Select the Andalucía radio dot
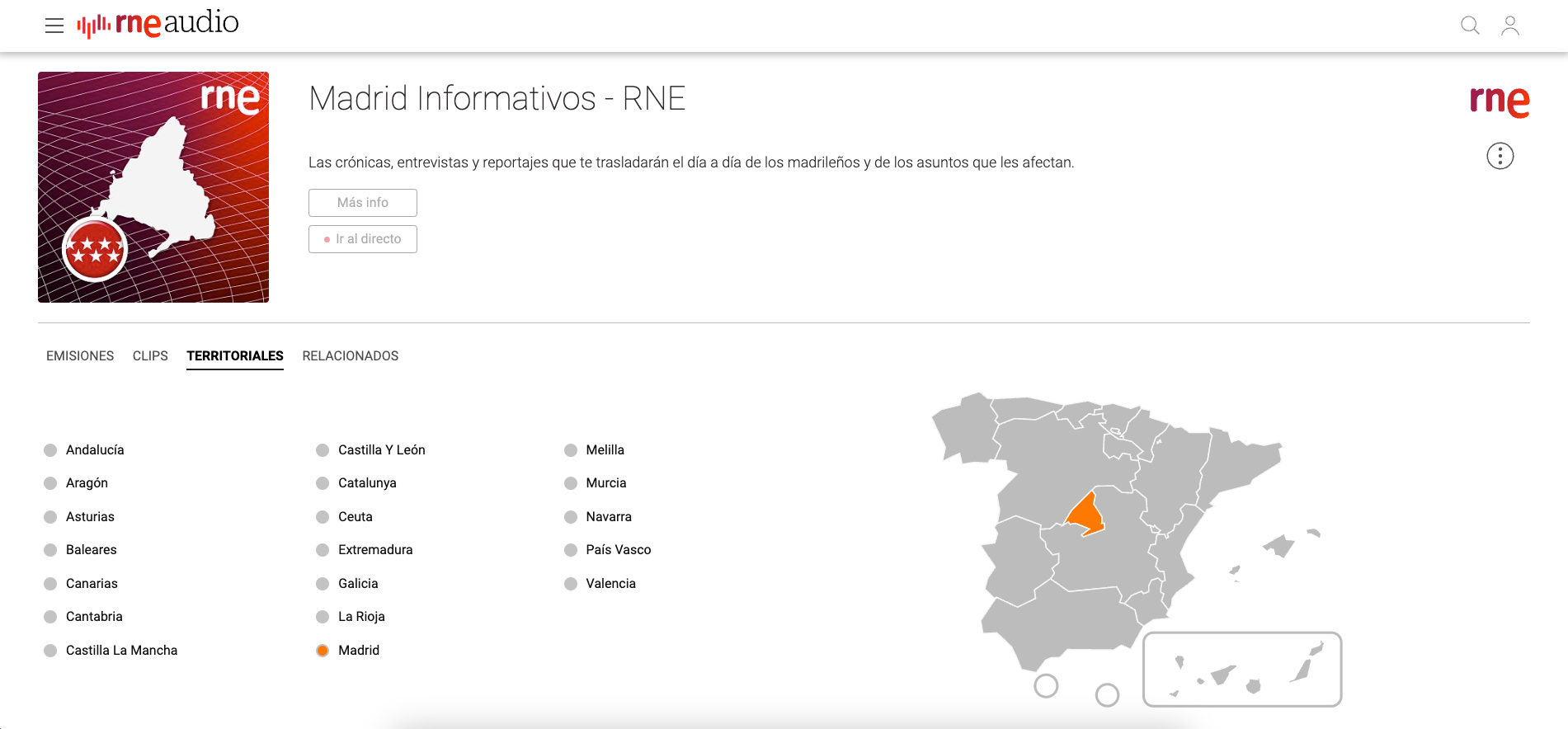The width and height of the screenshot is (1568, 729). click(x=50, y=450)
